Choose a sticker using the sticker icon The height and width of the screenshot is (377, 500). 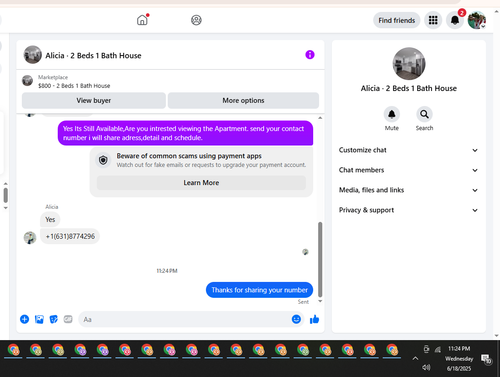coord(54,319)
